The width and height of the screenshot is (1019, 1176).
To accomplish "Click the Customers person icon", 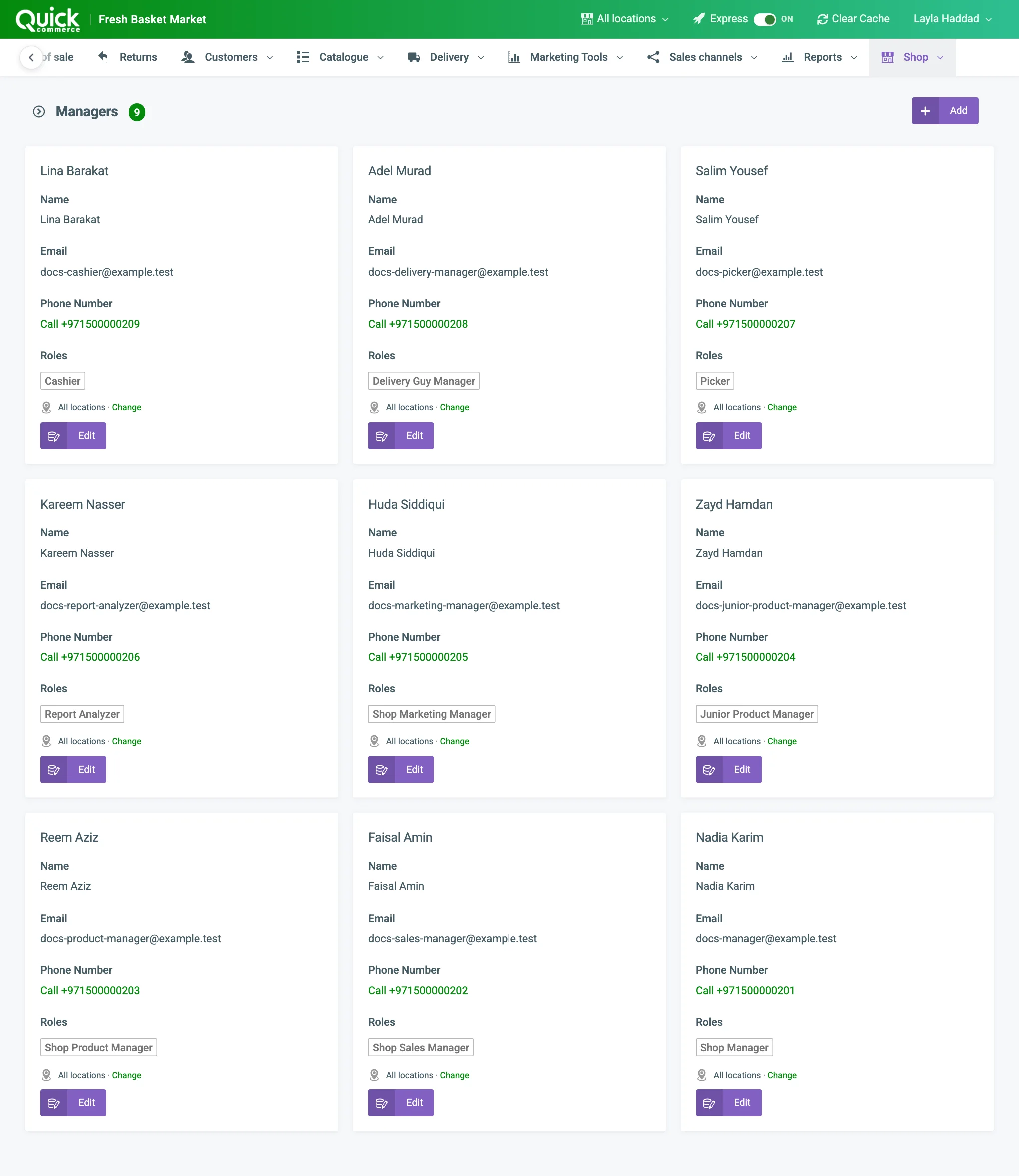I will [188, 57].
